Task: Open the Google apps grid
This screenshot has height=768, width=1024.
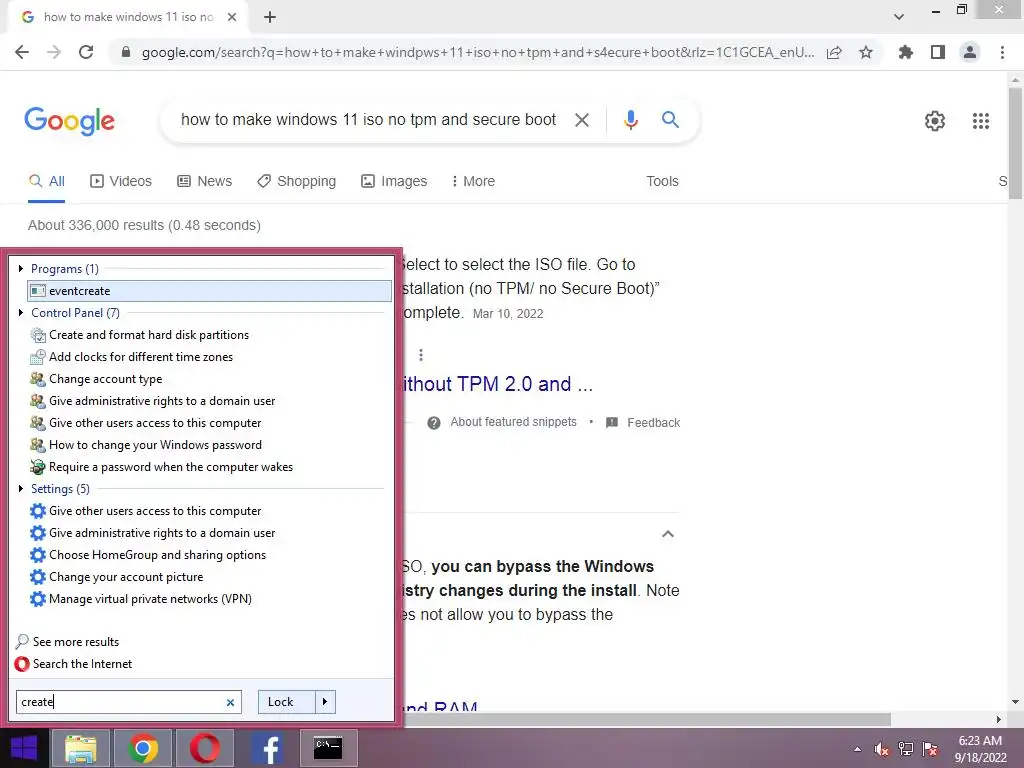Action: (980, 121)
